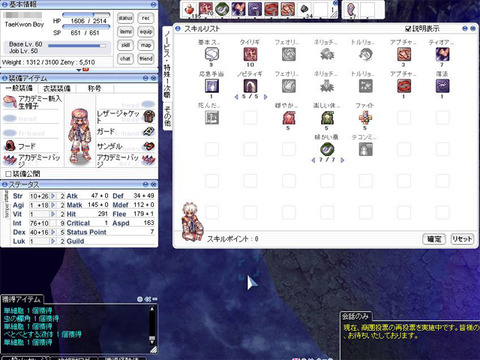Click the Academy hat equipment icon
This screenshot has width=480, height=360.
point(10,102)
